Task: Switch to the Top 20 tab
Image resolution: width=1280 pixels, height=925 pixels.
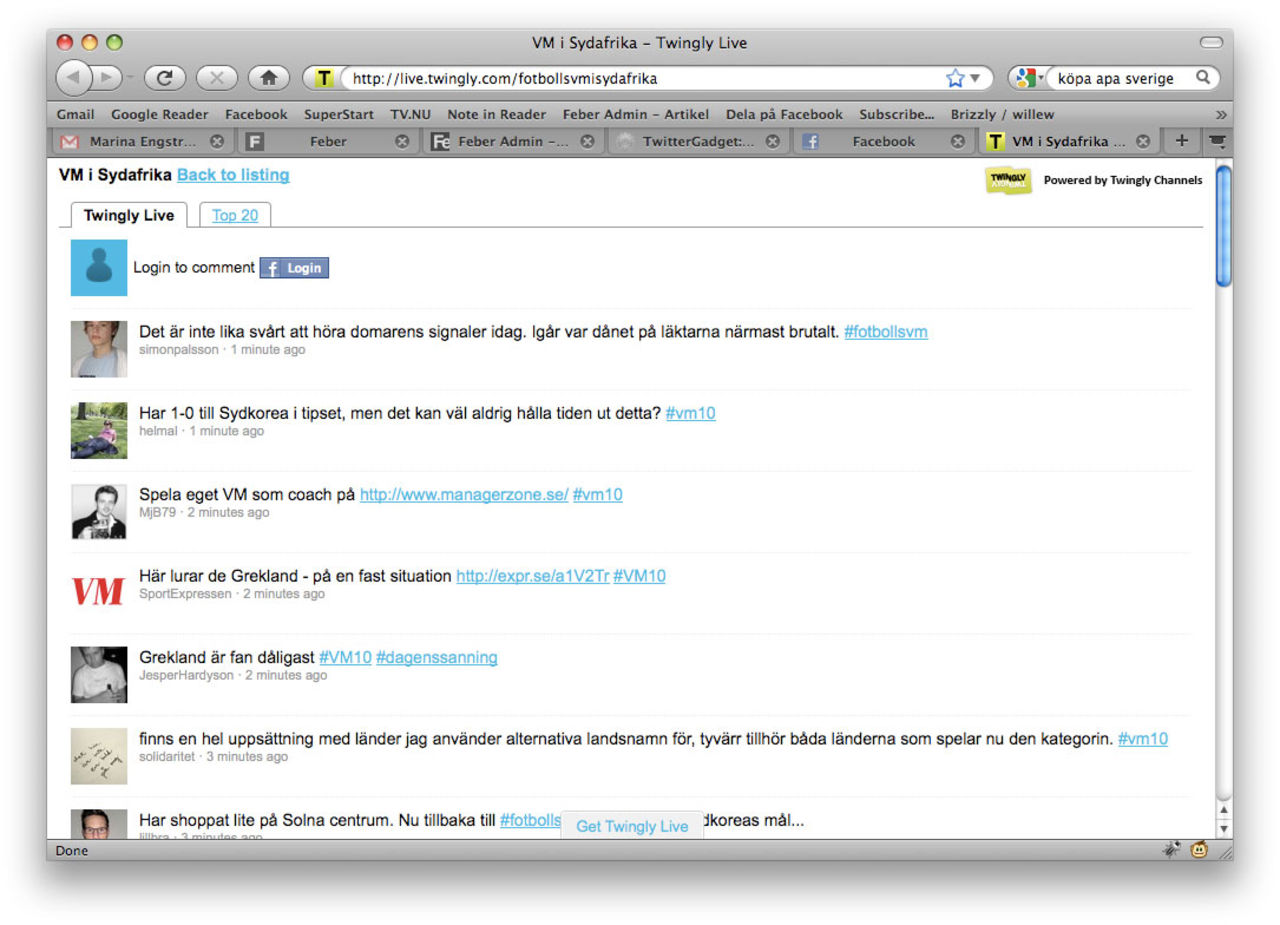Action: point(235,215)
